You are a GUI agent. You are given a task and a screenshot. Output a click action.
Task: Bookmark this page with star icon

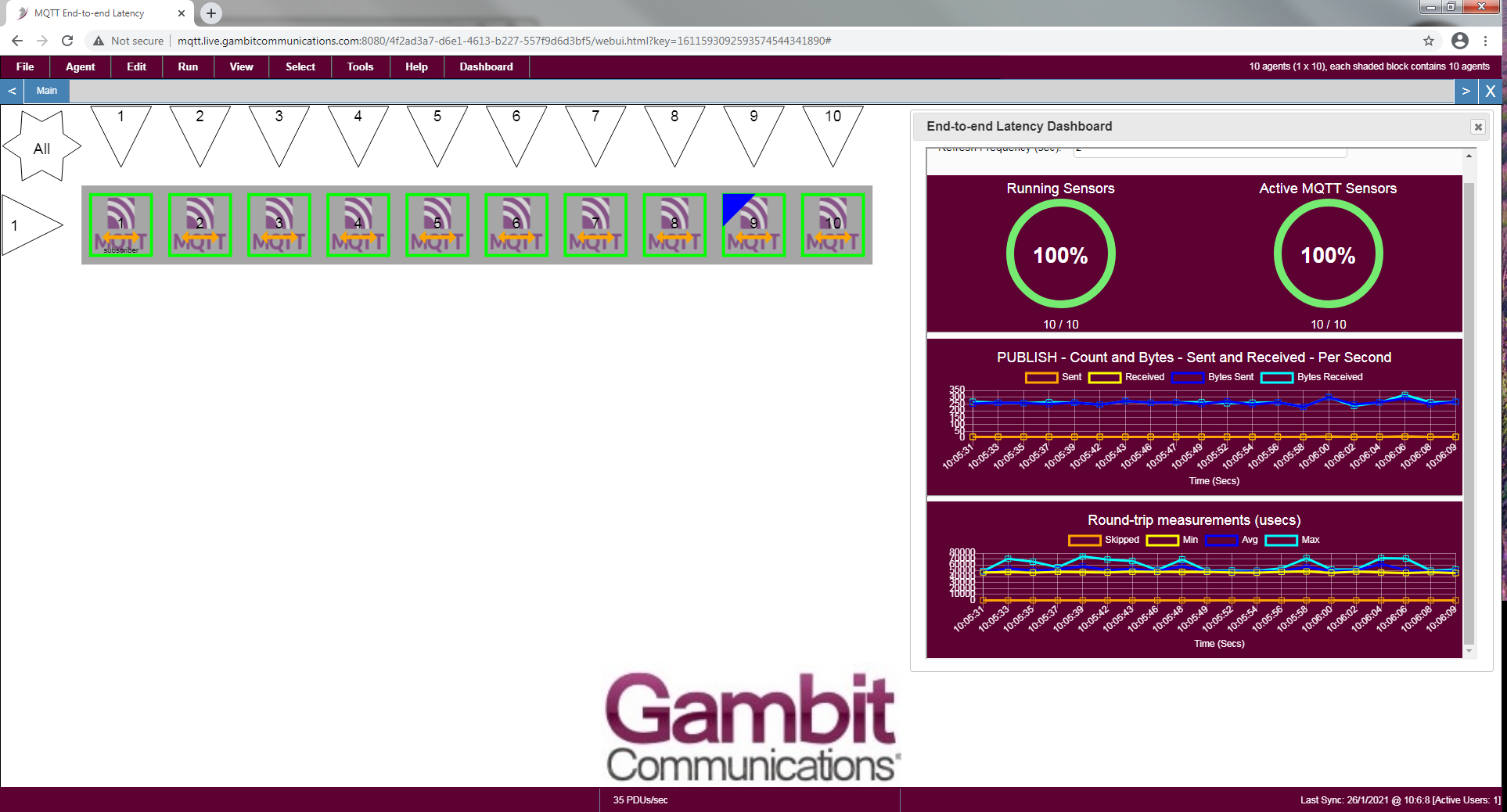pos(1429,41)
